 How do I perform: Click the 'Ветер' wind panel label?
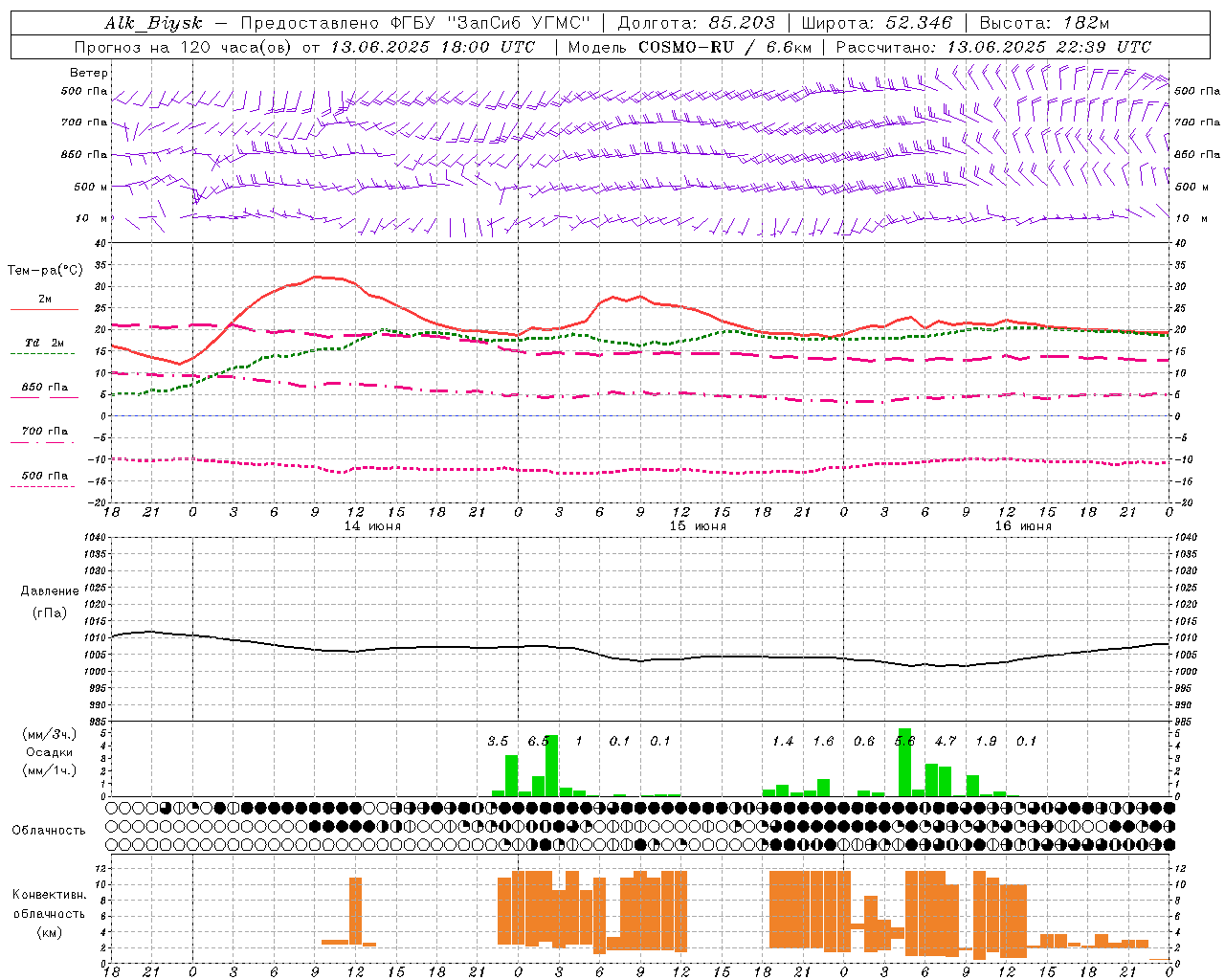89,73
